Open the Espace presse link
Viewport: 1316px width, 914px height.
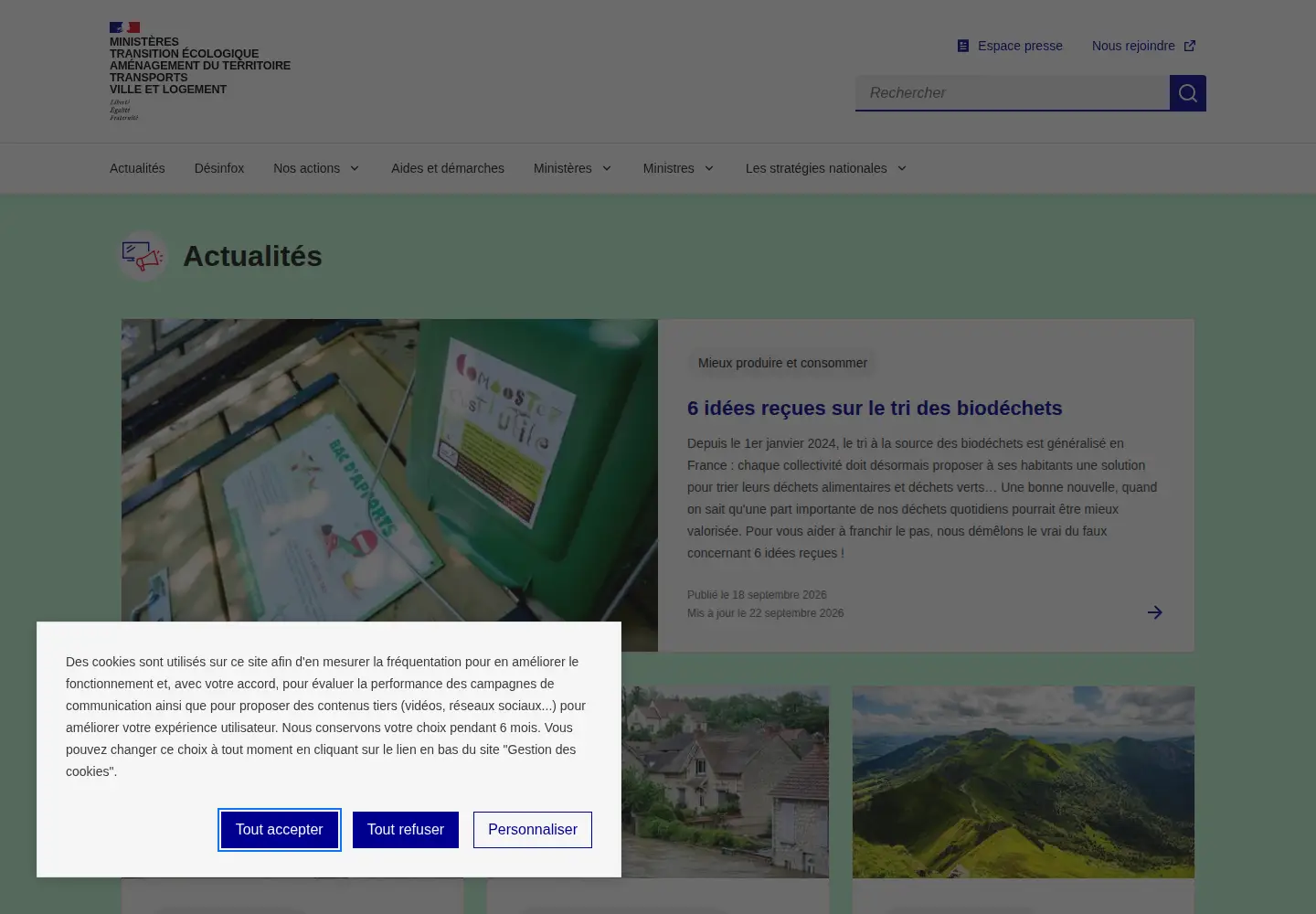(x=1010, y=46)
